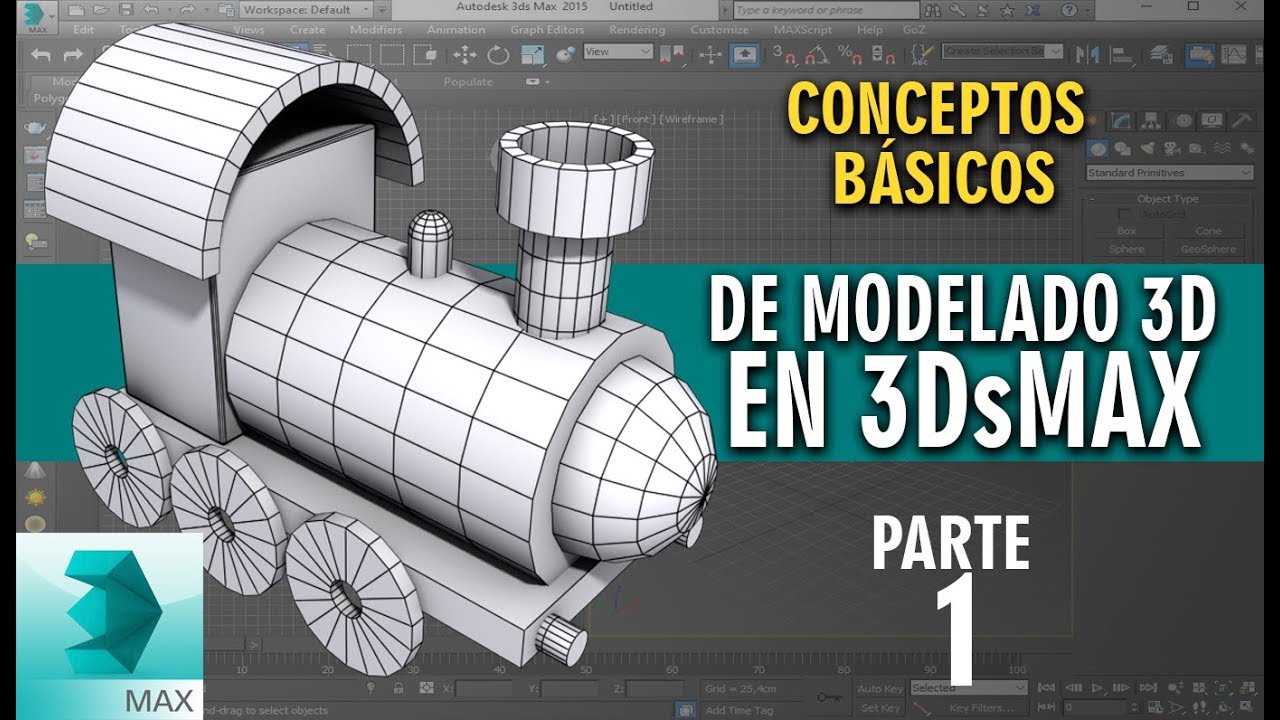Open the Workspace: Default dropdown

pos(306,9)
